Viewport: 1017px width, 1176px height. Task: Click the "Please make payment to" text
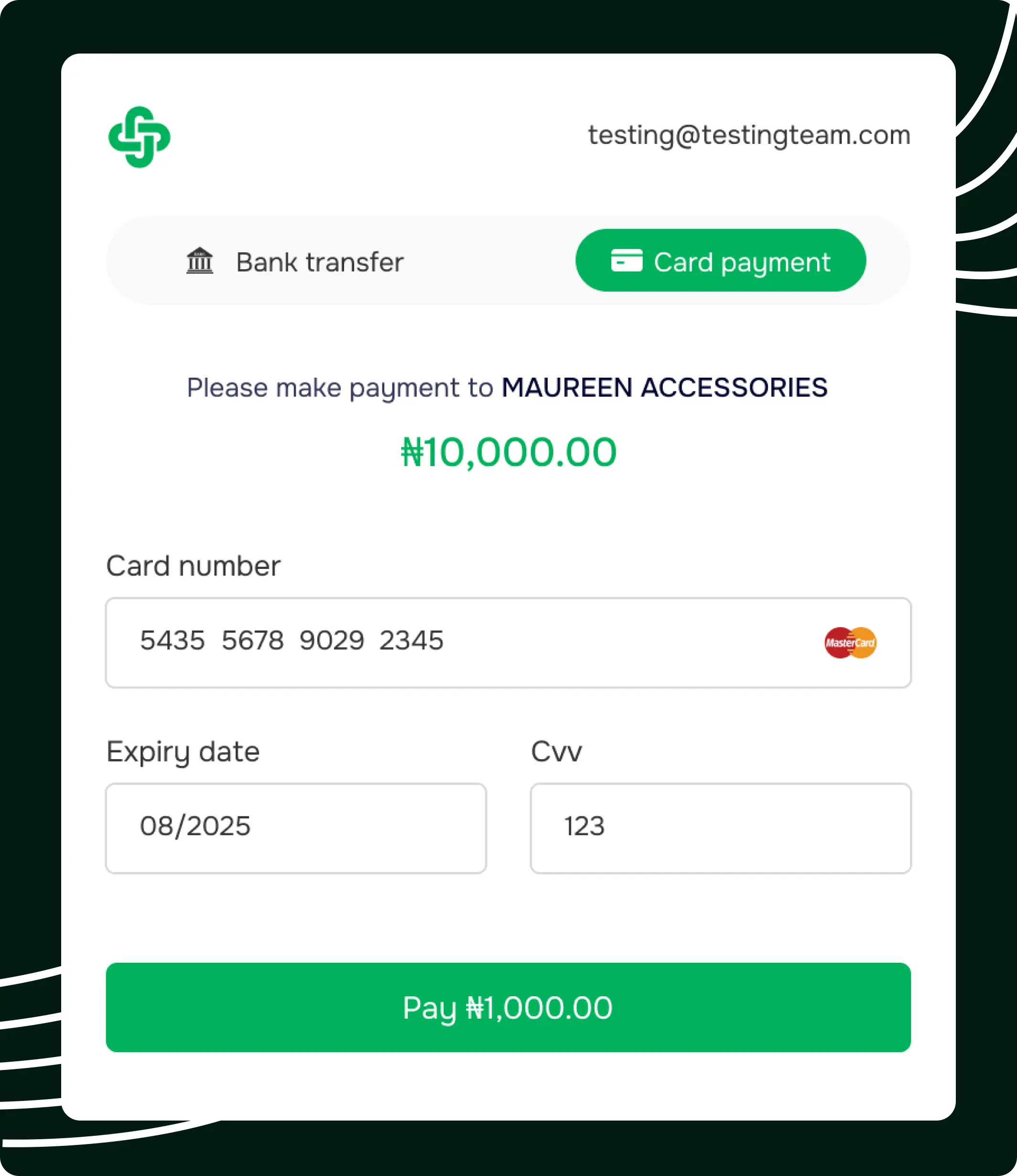[x=339, y=388]
